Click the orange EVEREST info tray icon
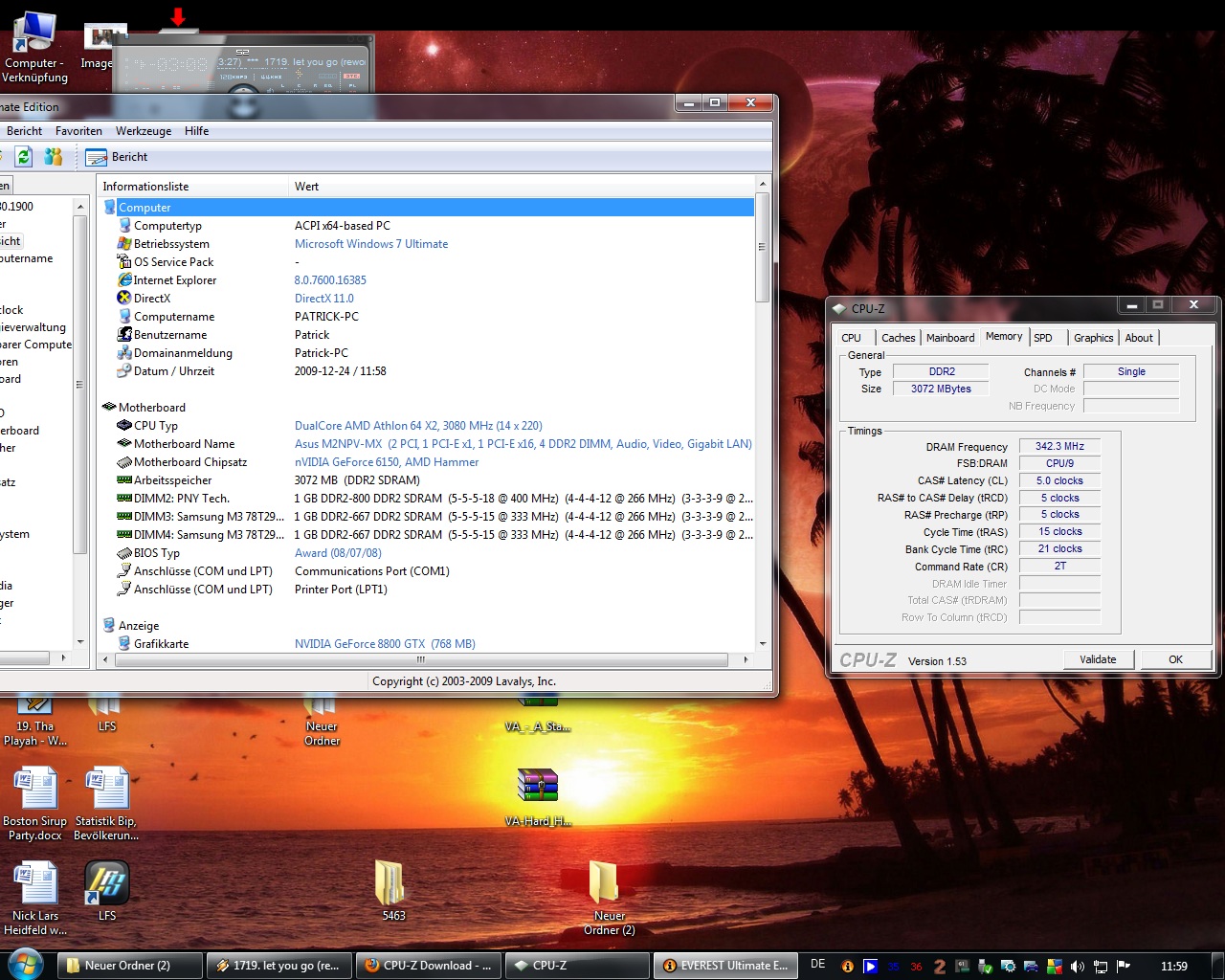 pyautogui.click(x=847, y=967)
